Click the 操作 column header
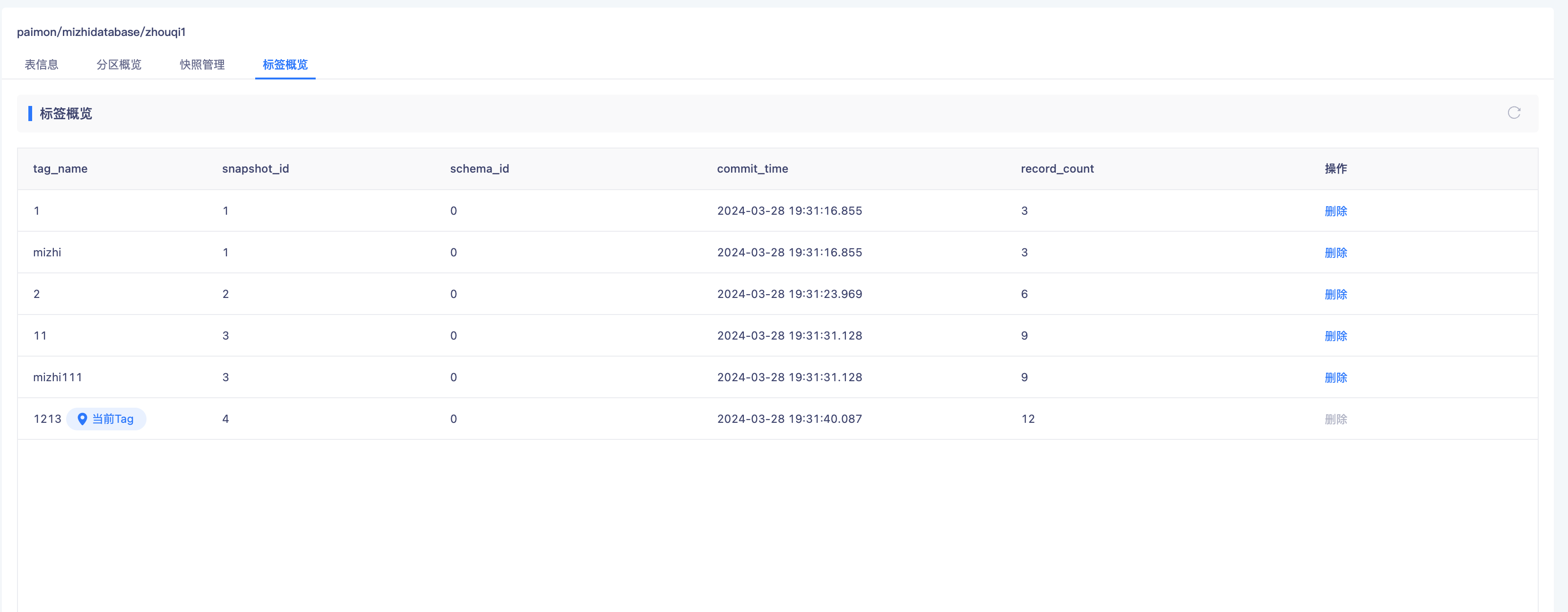The height and width of the screenshot is (612, 1568). pyautogui.click(x=1335, y=169)
